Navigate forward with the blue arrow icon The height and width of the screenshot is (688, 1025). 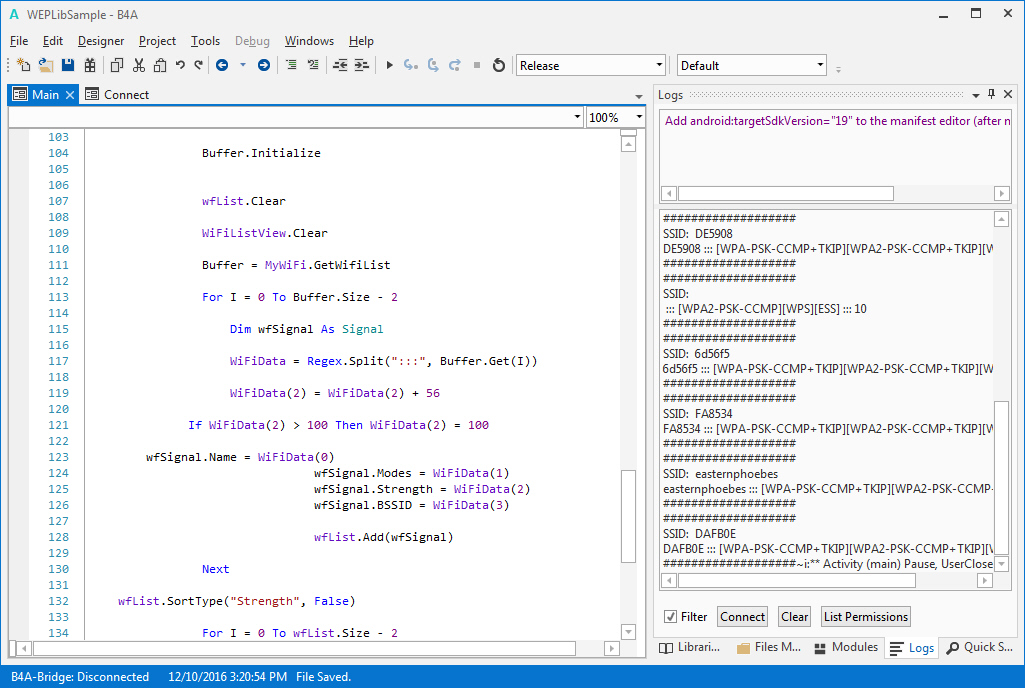tap(264, 66)
